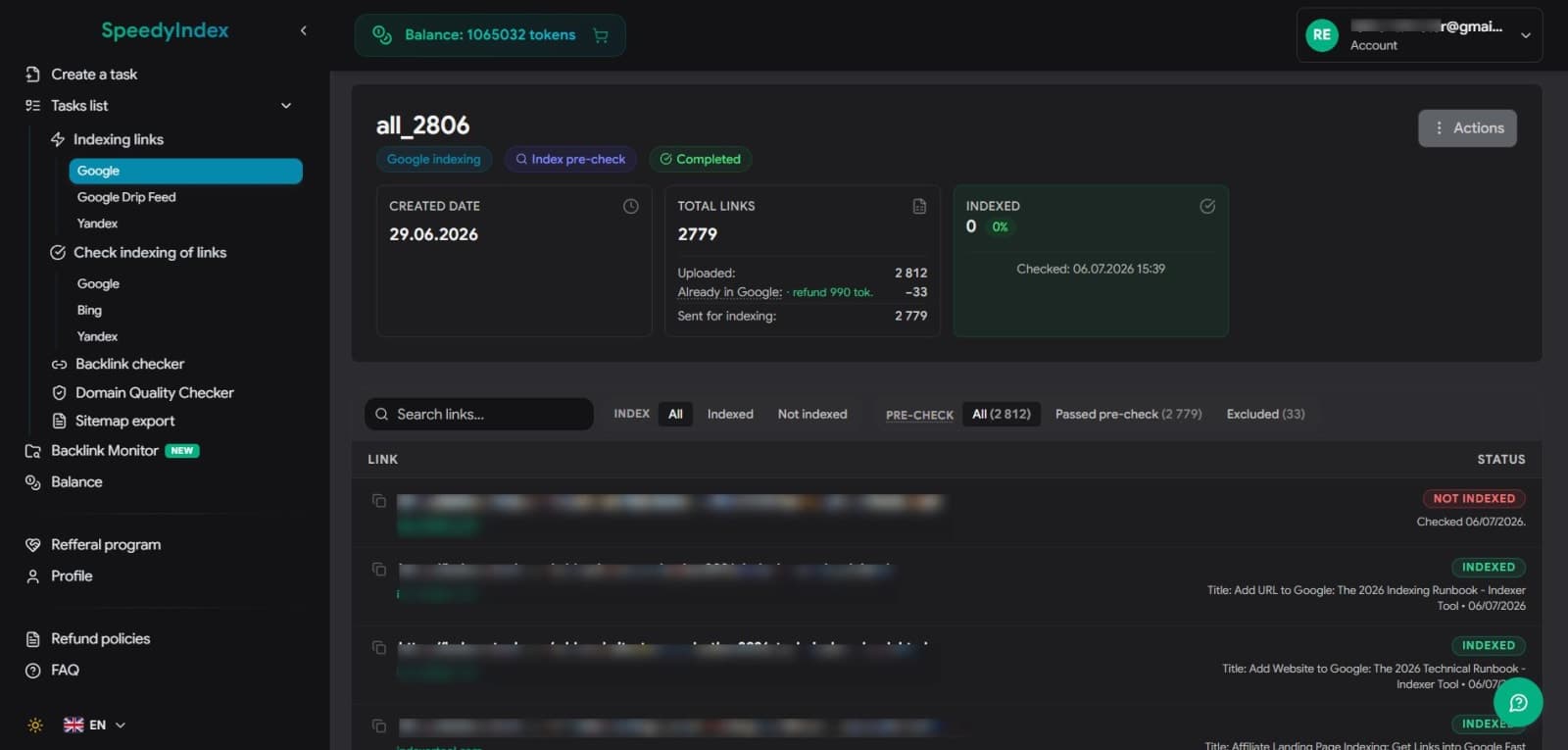Toggle light theme with the sun icon
The image size is (1568, 750).
click(x=35, y=725)
